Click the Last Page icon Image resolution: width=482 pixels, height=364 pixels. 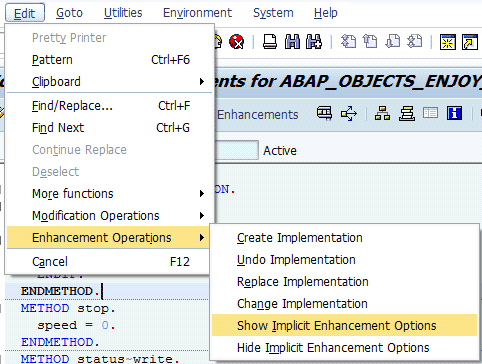tap(414, 42)
